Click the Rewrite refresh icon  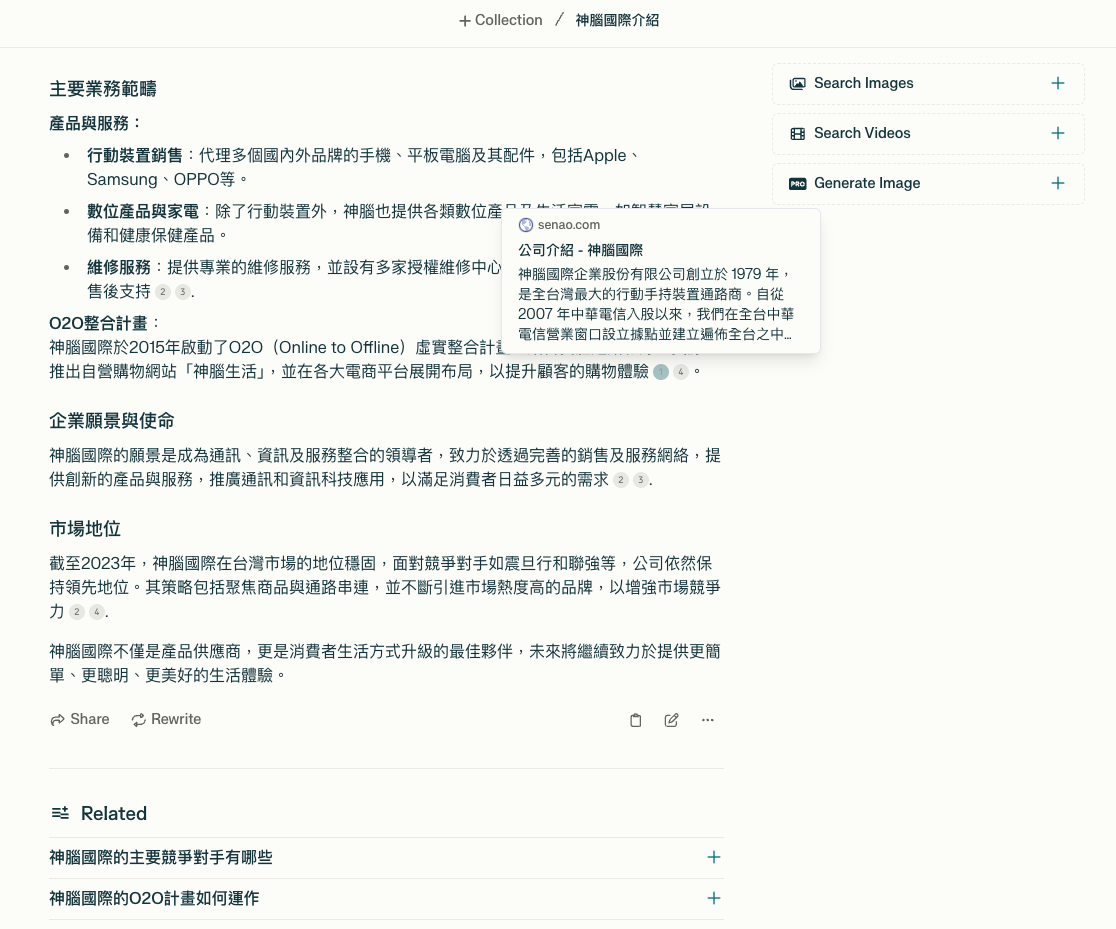click(139, 720)
